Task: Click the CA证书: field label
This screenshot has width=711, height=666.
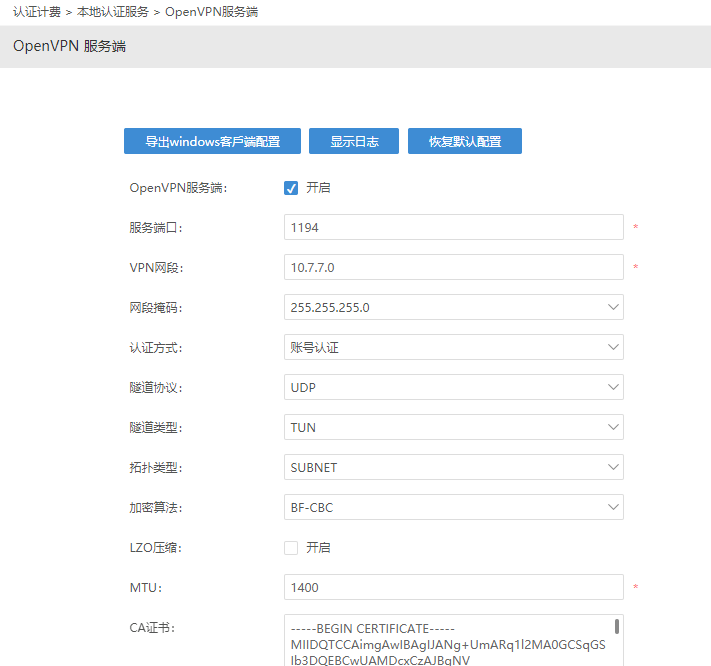Action: coord(152,627)
